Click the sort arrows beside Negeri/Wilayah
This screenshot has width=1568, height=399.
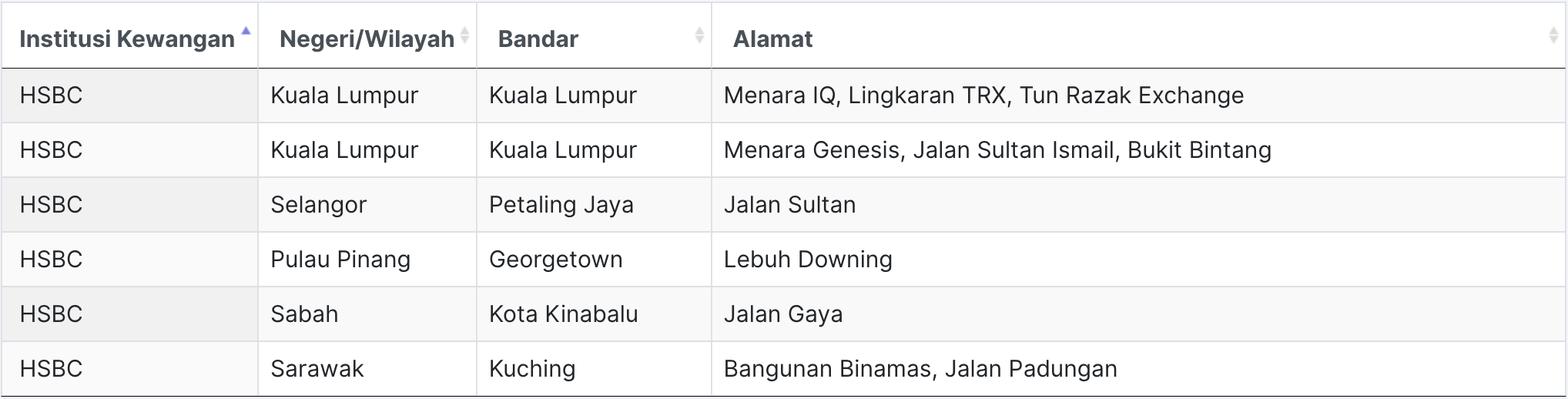464,35
